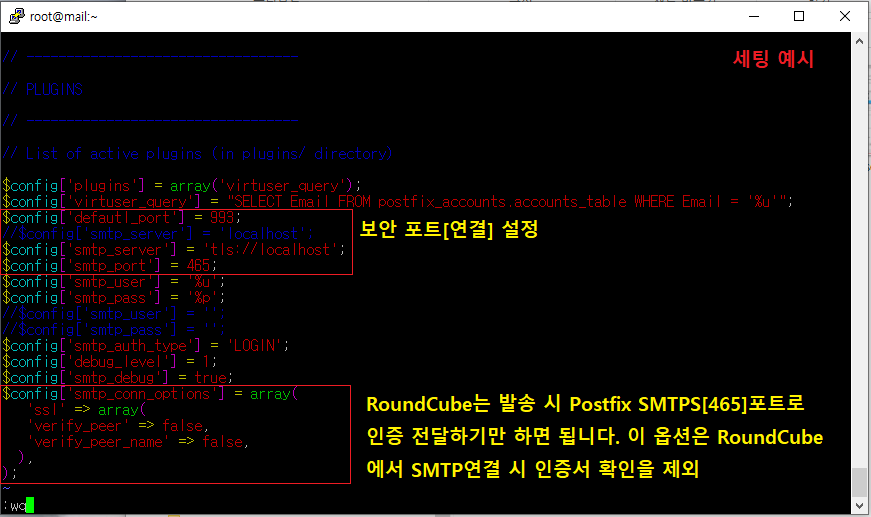Minimize the root@mail terminal window
This screenshot has height=517, width=871.
click(754, 16)
